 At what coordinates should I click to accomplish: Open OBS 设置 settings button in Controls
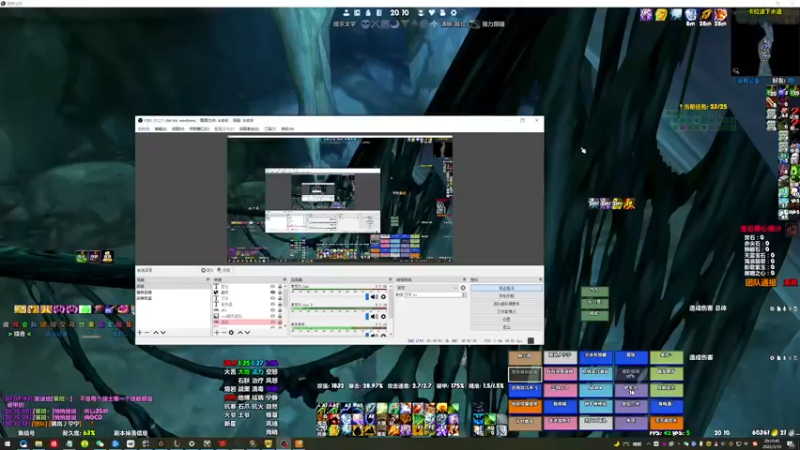pos(507,319)
